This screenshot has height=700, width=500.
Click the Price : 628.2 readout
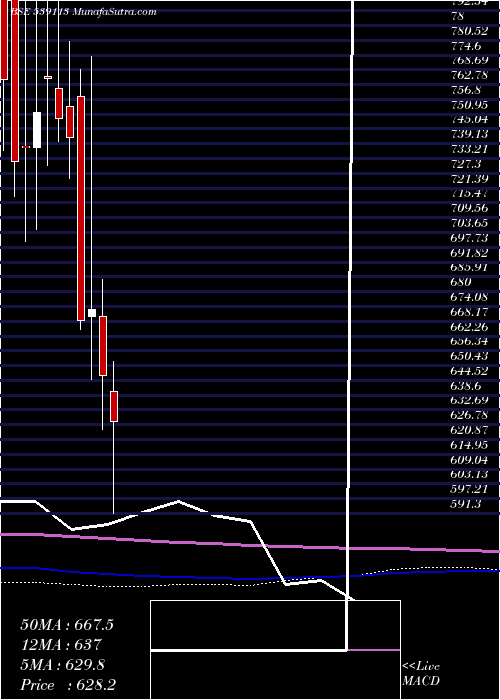pyautogui.click(x=70, y=685)
